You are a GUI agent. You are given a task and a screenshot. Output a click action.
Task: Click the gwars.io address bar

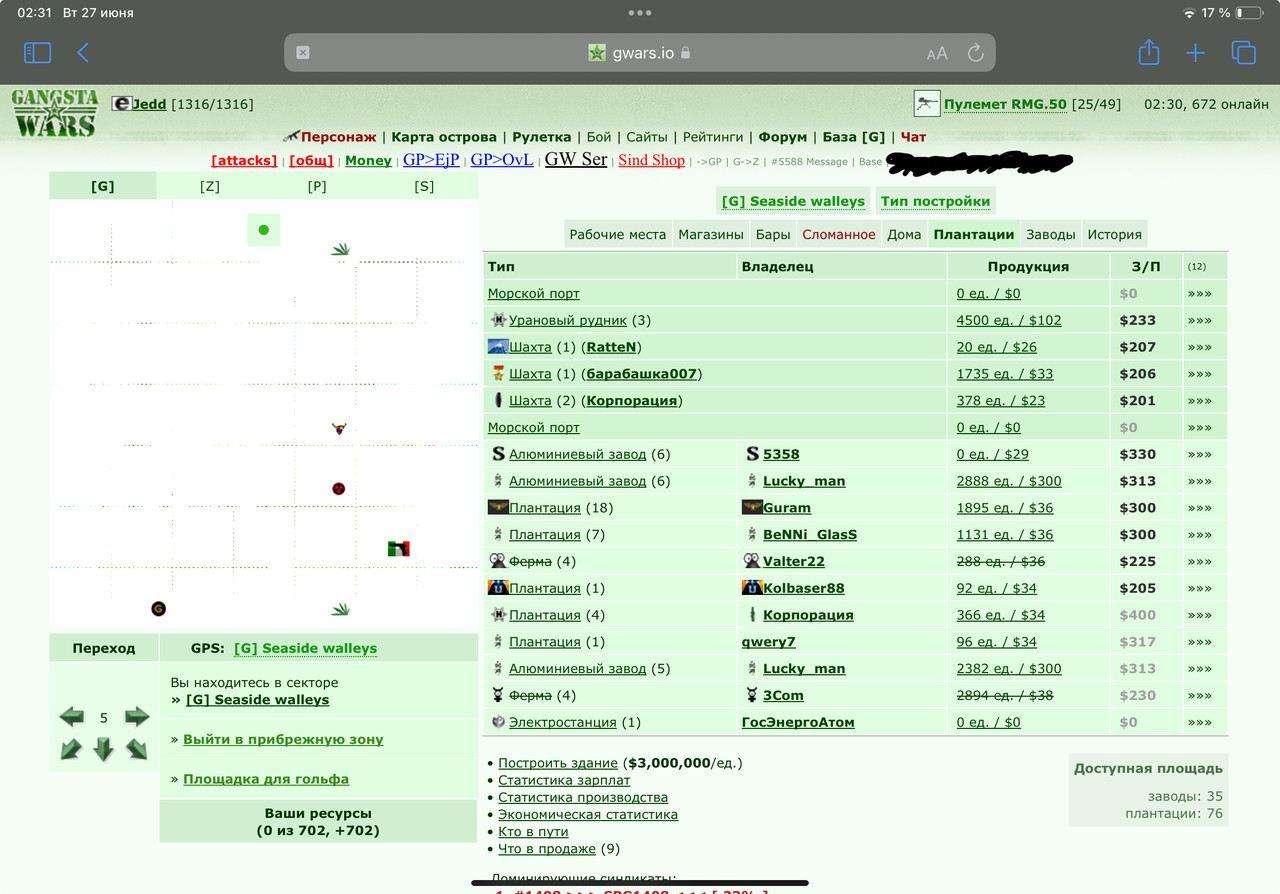(x=639, y=53)
